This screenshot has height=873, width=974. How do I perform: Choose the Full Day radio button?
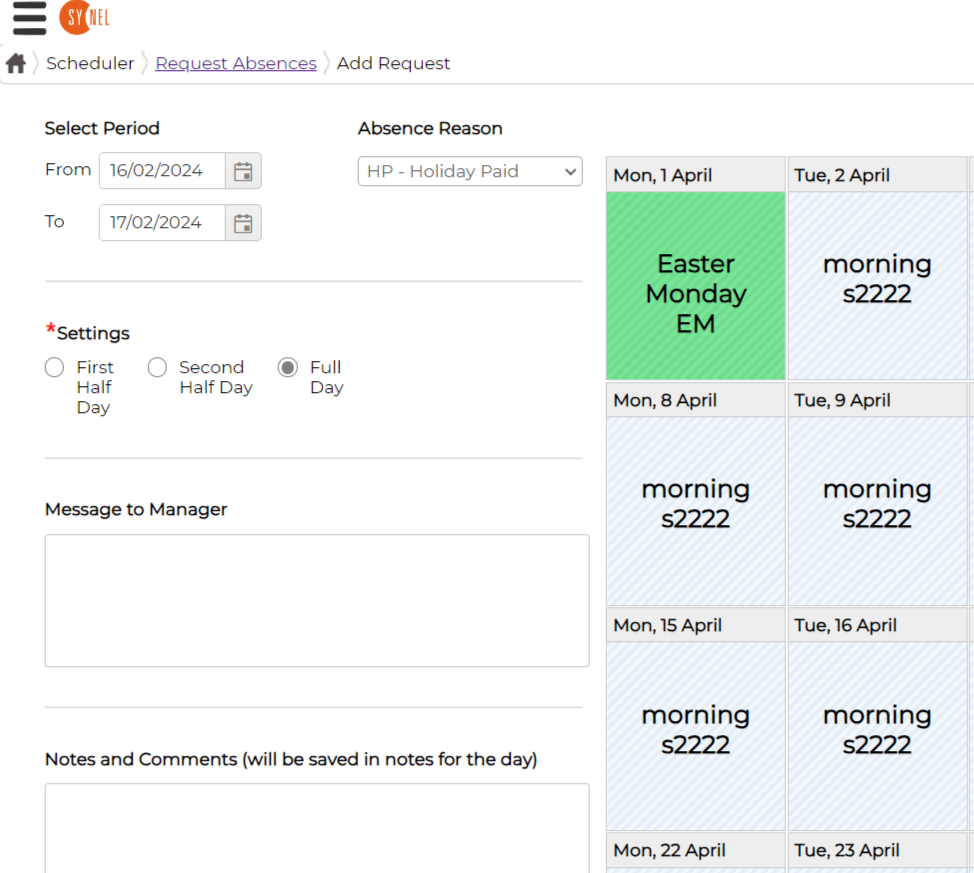pos(288,367)
